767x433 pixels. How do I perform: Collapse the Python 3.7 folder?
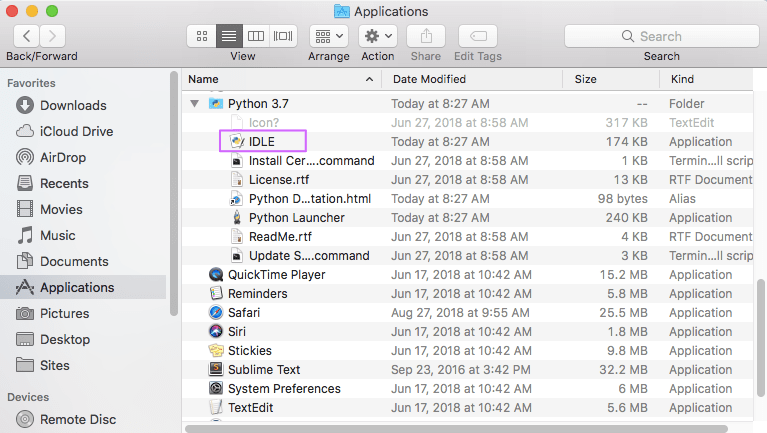click(194, 104)
